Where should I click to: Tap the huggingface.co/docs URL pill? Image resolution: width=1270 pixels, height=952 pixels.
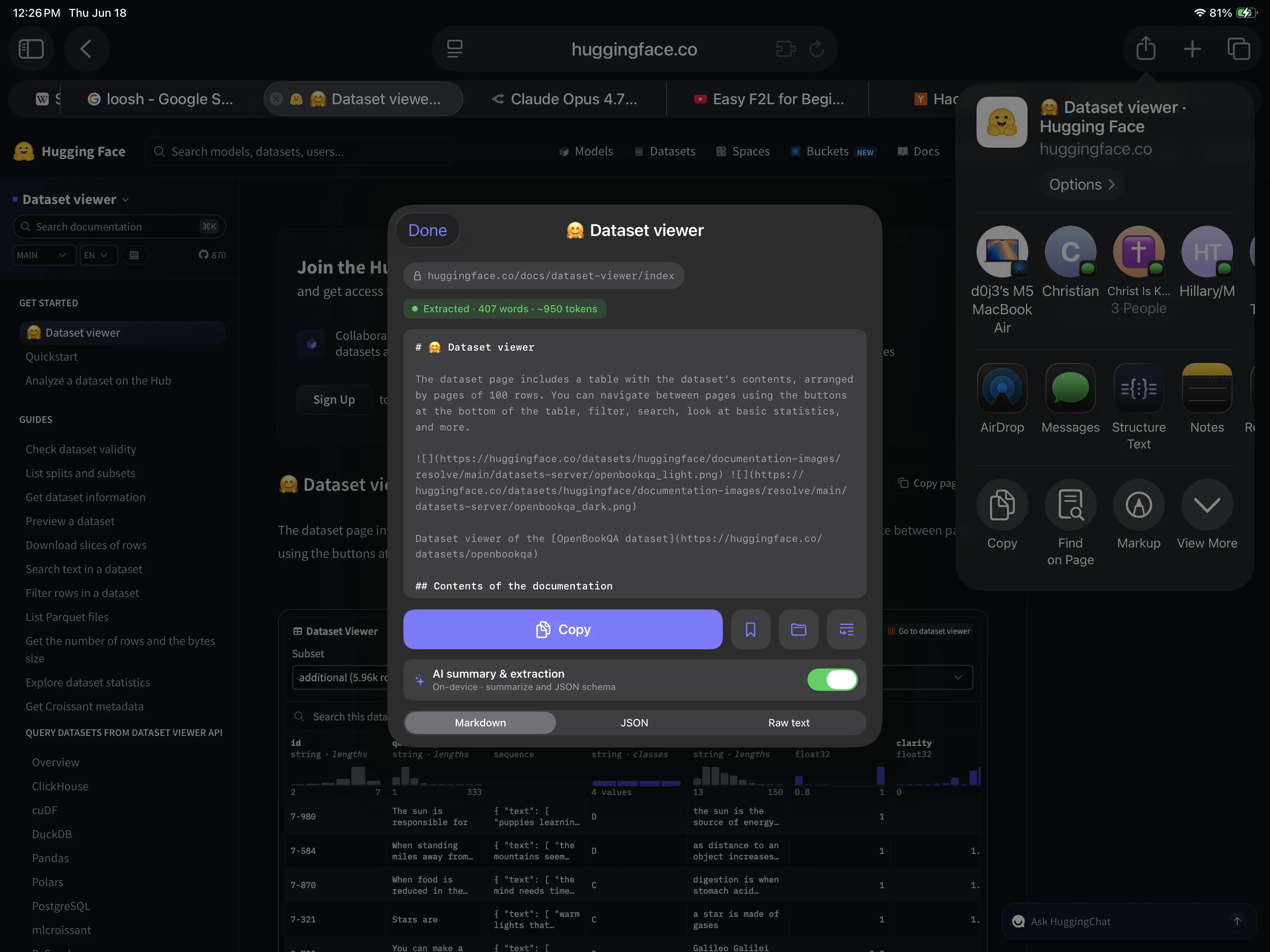point(544,276)
